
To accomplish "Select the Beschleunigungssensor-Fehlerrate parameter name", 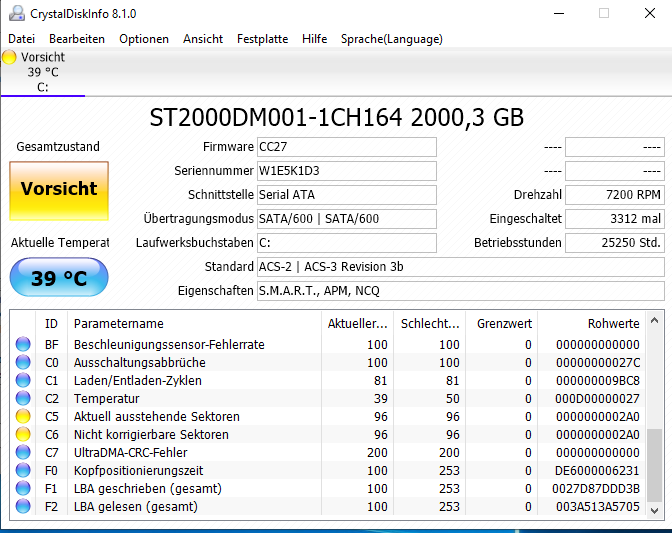I will point(169,344).
